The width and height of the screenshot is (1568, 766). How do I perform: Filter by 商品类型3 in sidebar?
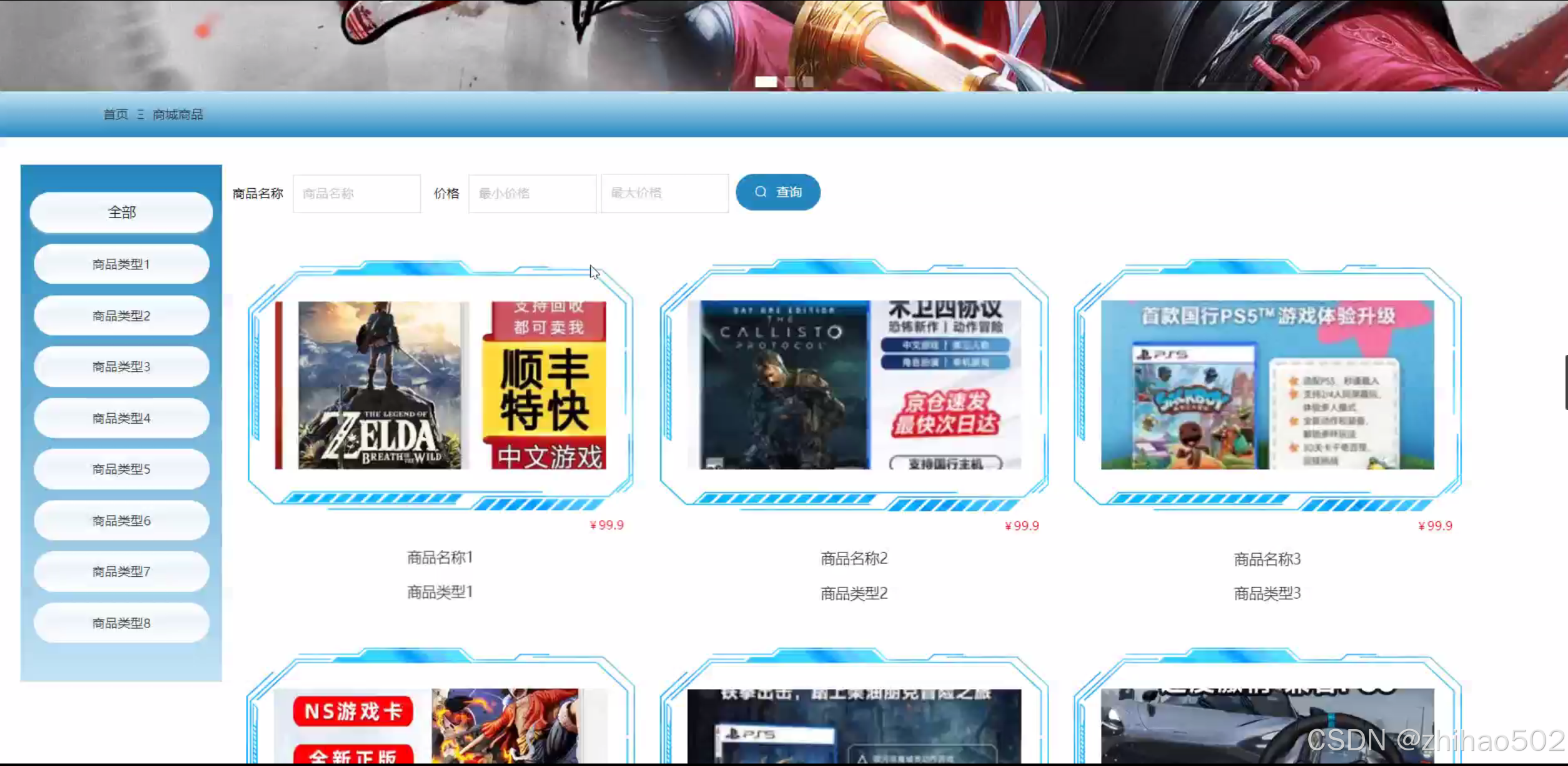click(x=121, y=367)
